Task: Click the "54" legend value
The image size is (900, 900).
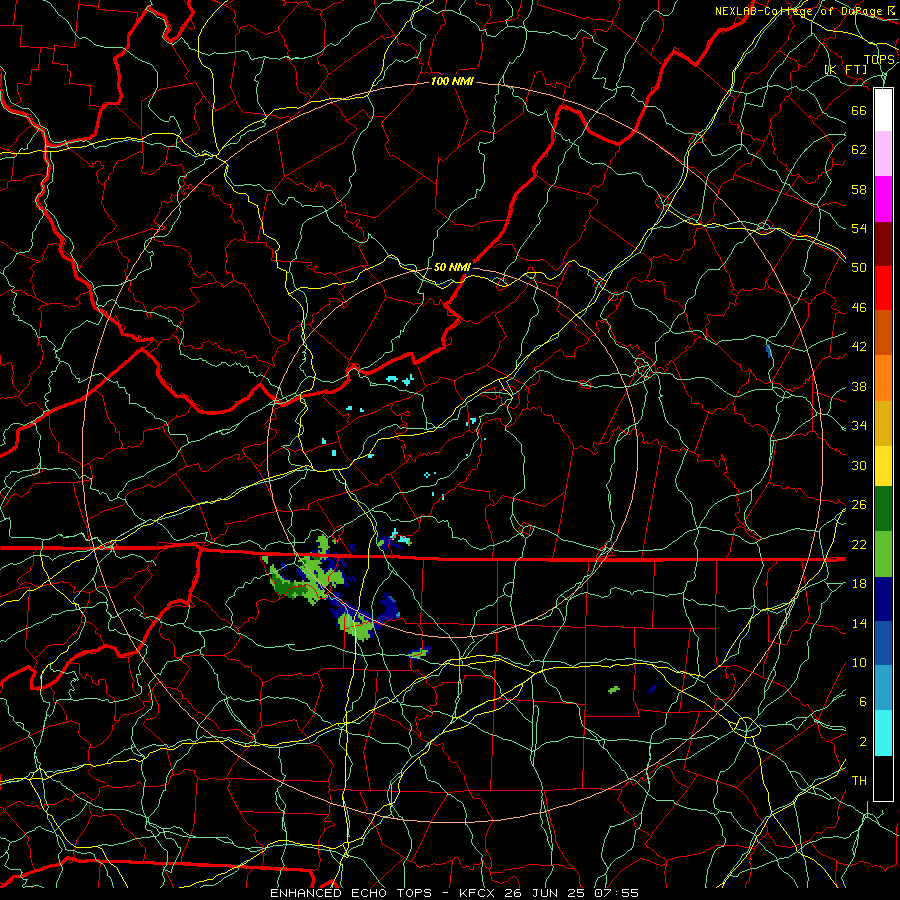Action: point(859,228)
